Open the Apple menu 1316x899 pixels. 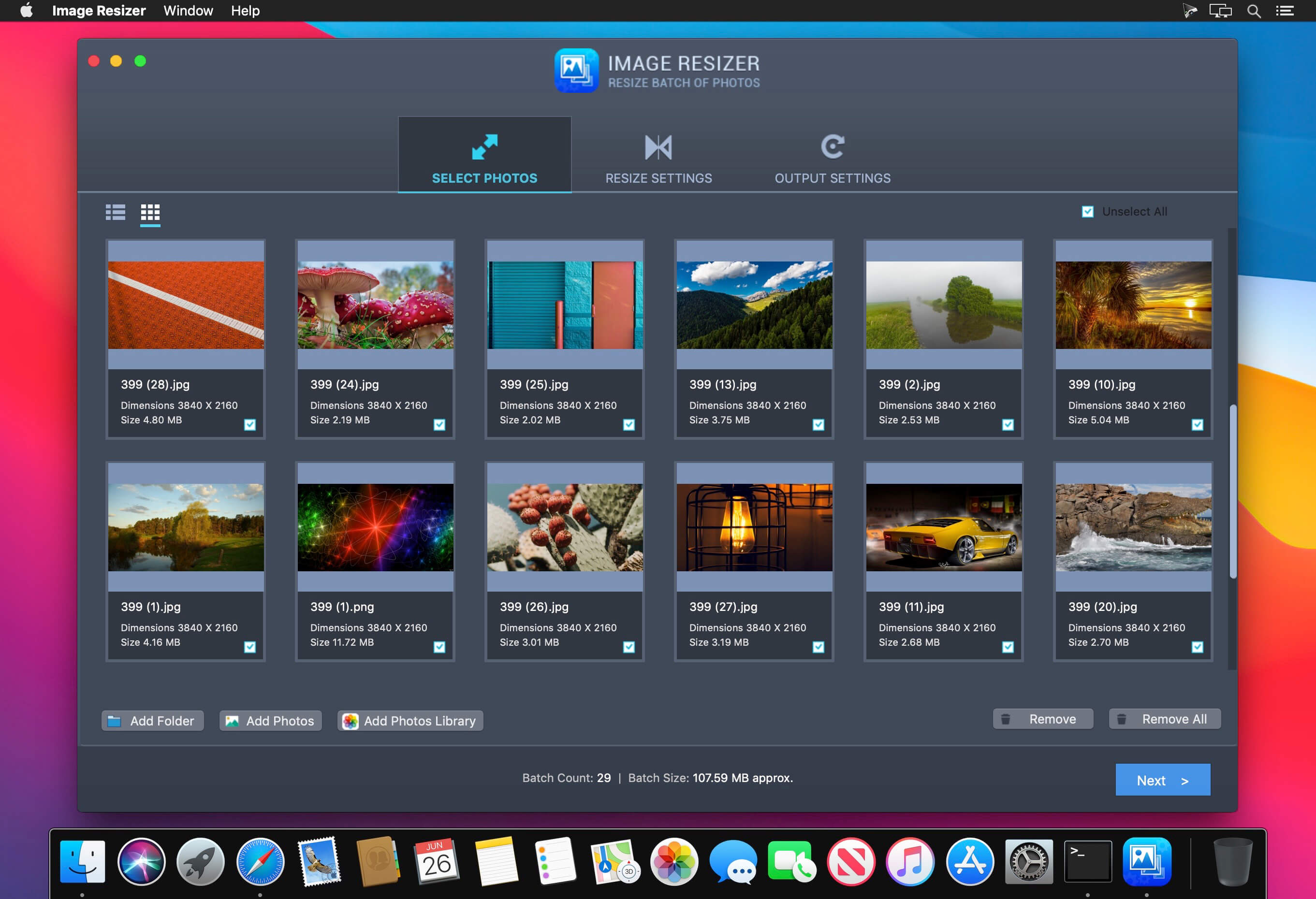[27, 11]
